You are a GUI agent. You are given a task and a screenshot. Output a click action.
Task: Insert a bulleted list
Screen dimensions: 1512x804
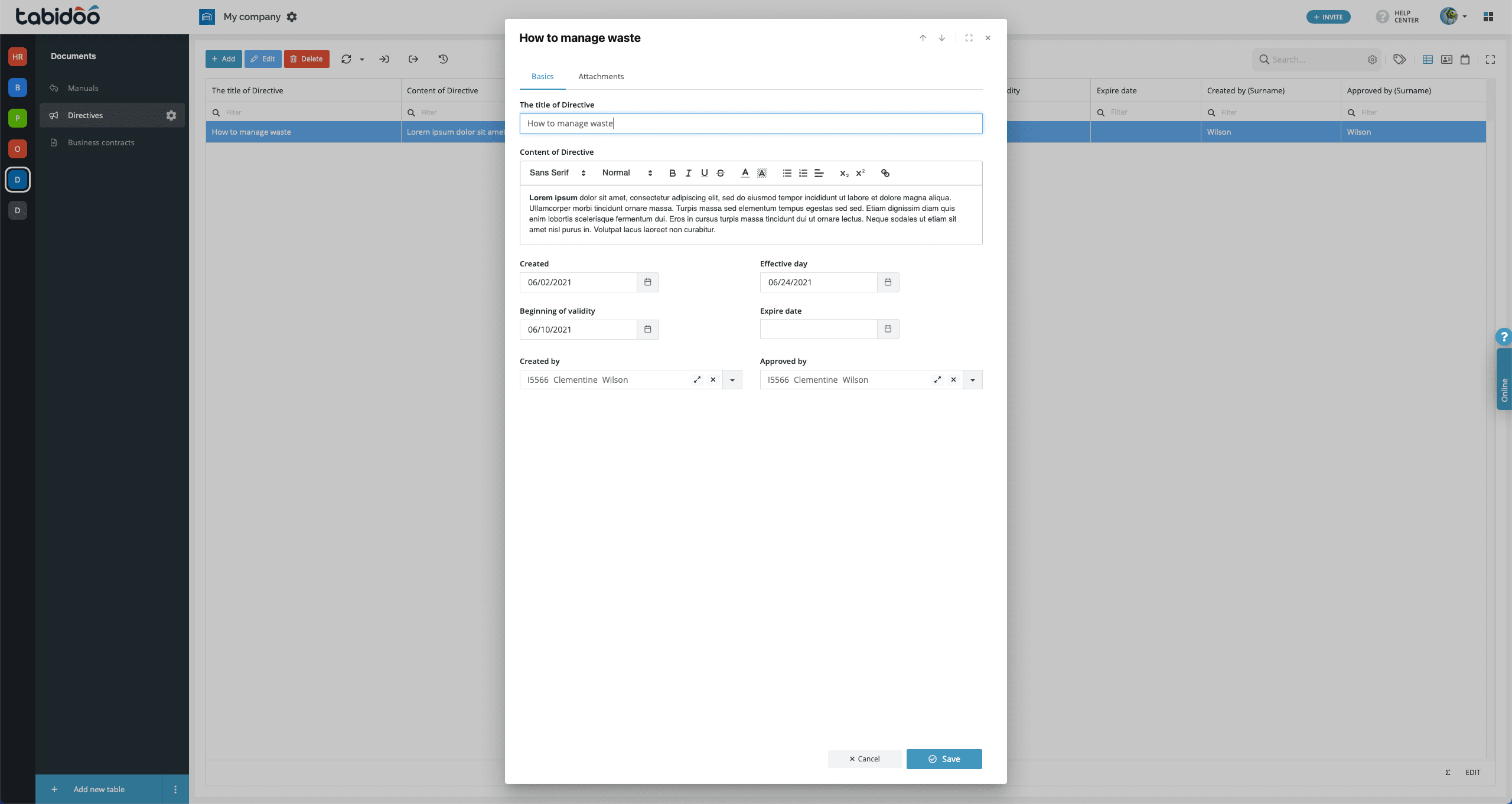tap(787, 173)
